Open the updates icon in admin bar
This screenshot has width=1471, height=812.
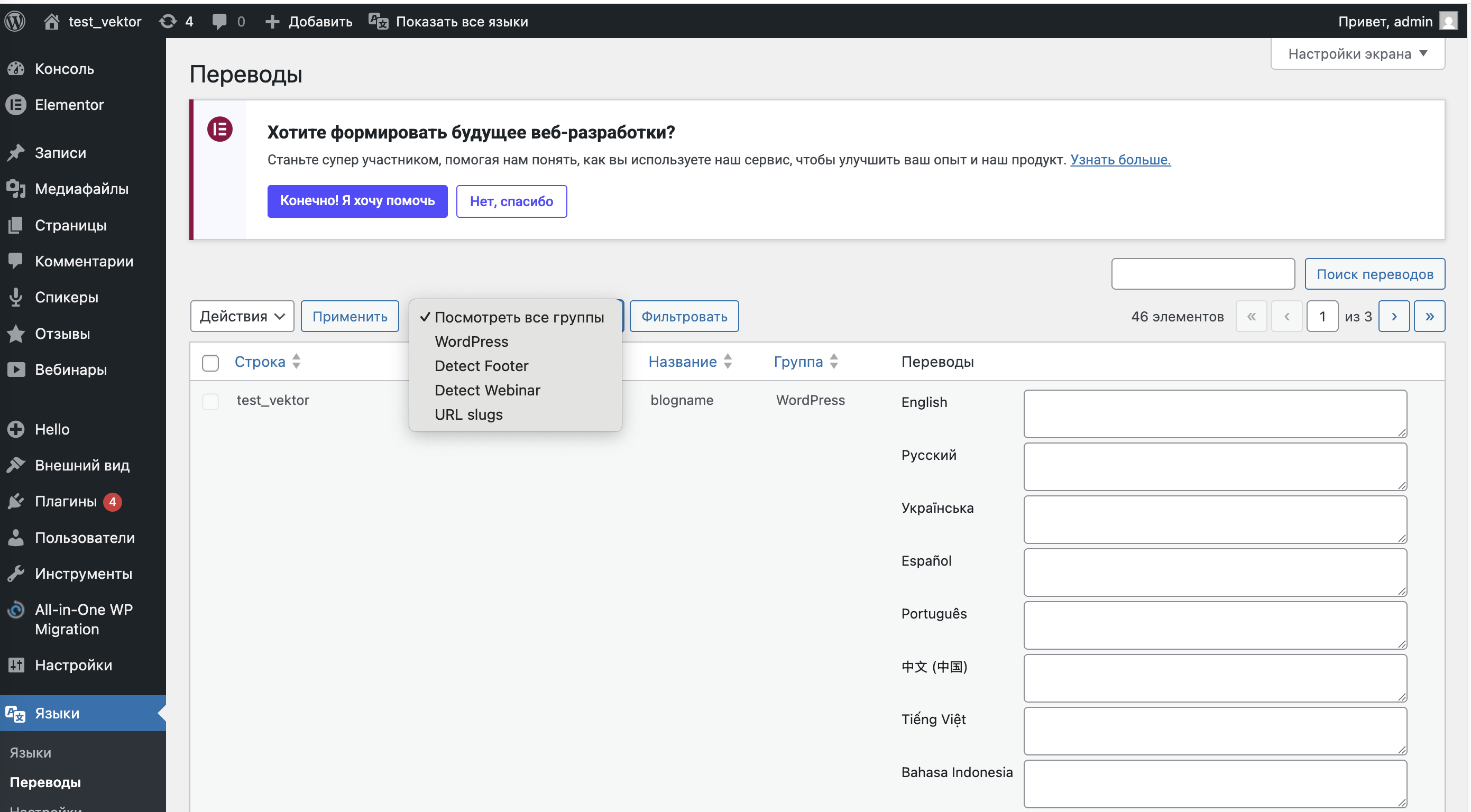168,21
